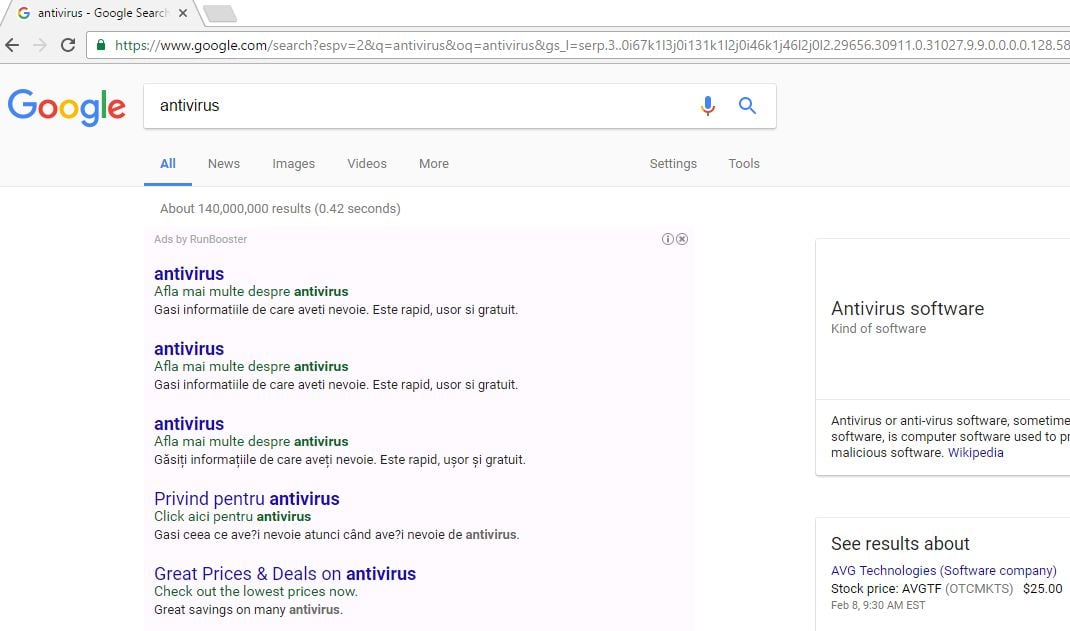Open the first antivirus ad link
Screen dimensions: 1070x631
click(x=189, y=274)
